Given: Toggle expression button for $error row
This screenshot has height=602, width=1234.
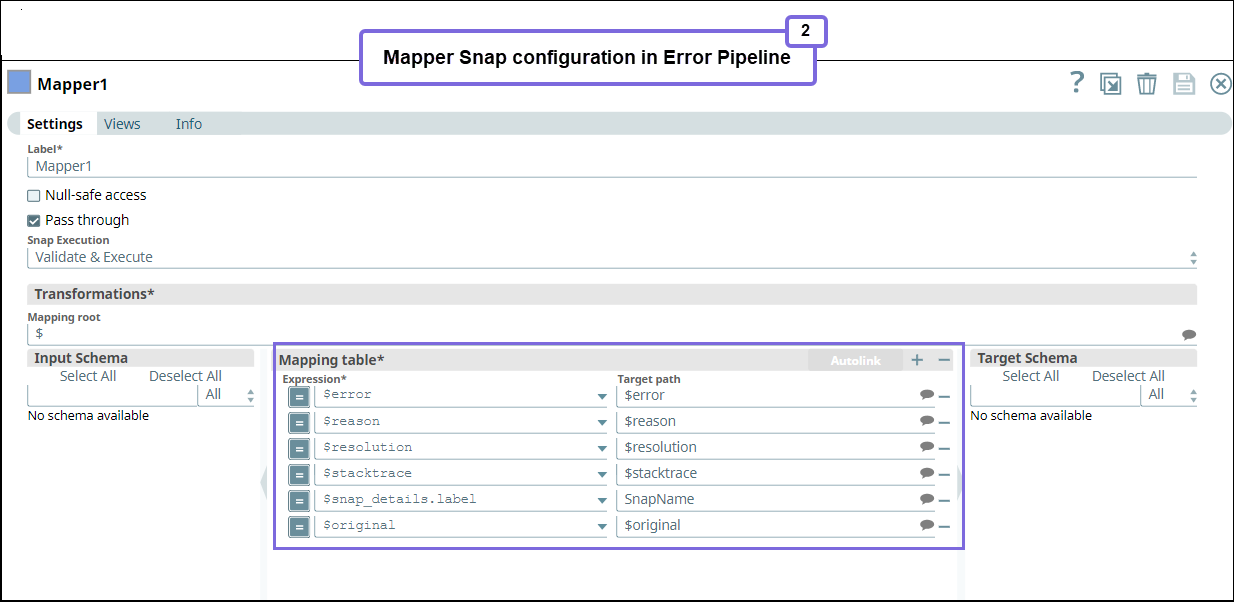Looking at the screenshot, I should click(299, 396).
